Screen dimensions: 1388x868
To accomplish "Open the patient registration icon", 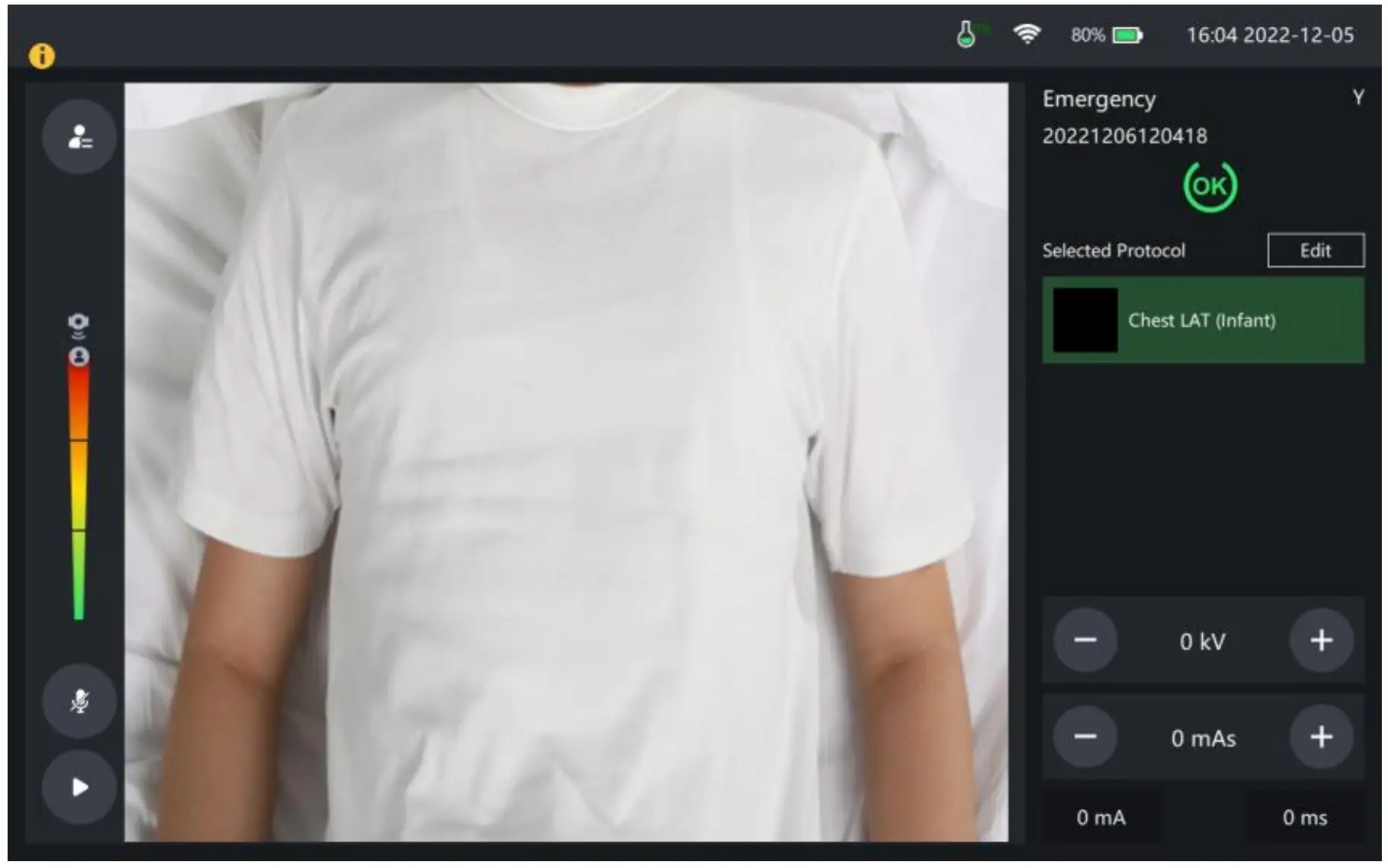I will [x=79, y=136].
